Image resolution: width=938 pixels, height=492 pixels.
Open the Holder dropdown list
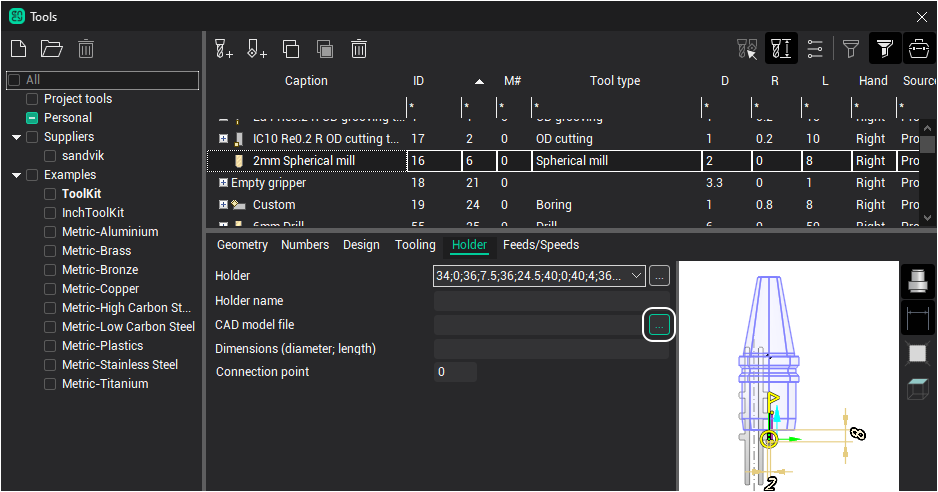click(638, 276)
